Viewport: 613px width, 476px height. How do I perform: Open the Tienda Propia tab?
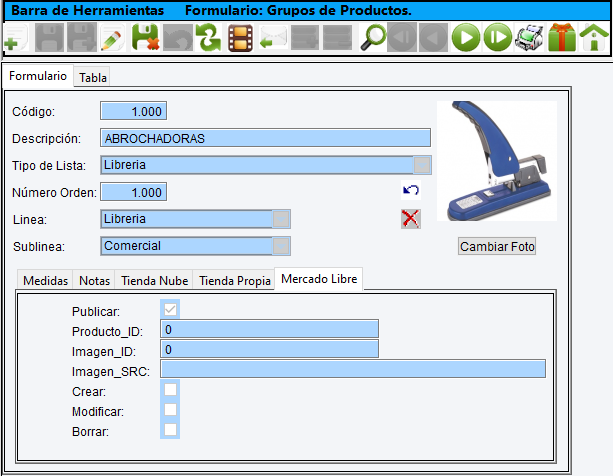[x=235, y=281]
